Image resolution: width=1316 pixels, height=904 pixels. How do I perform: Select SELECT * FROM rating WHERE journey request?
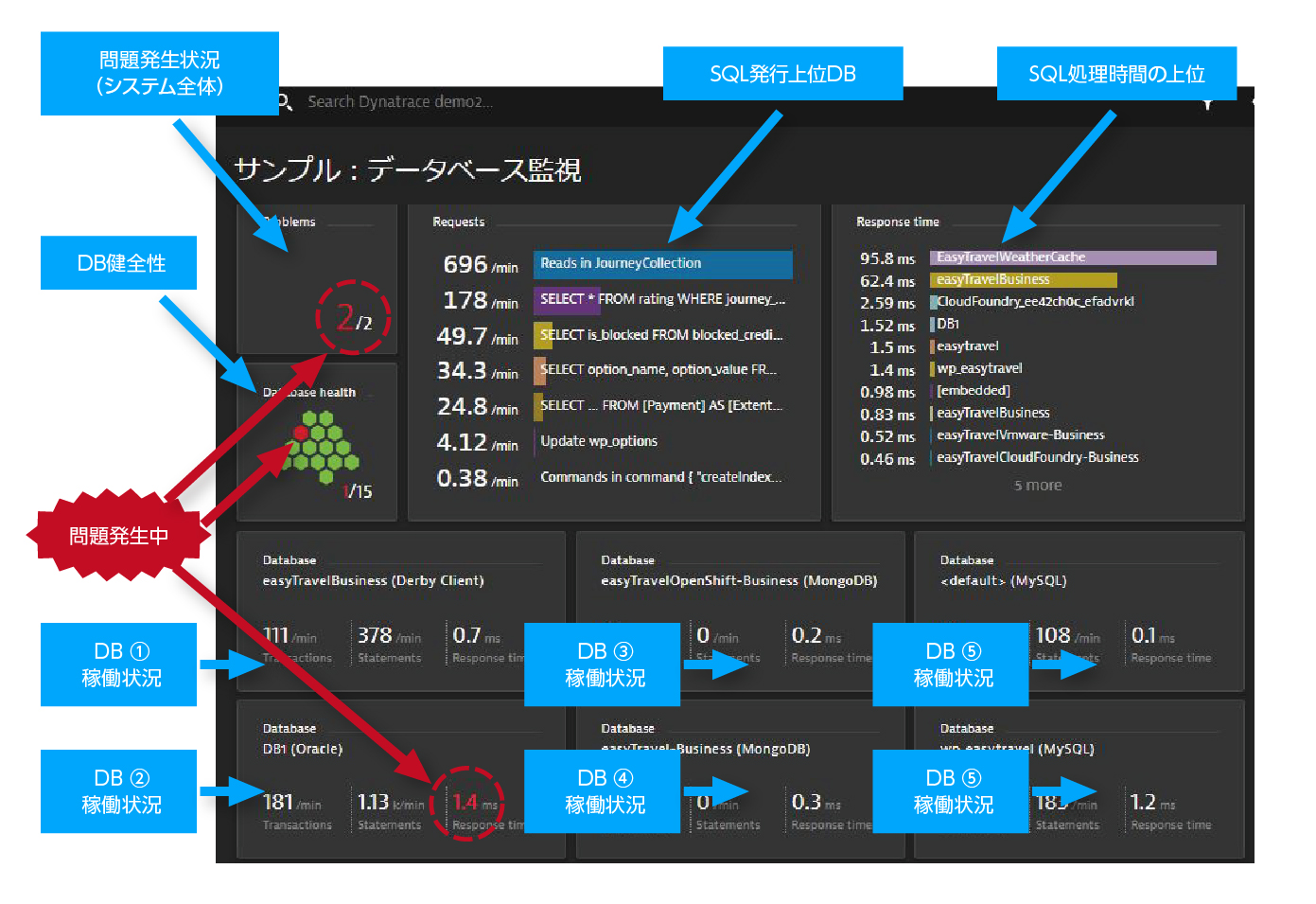point(660,299)
